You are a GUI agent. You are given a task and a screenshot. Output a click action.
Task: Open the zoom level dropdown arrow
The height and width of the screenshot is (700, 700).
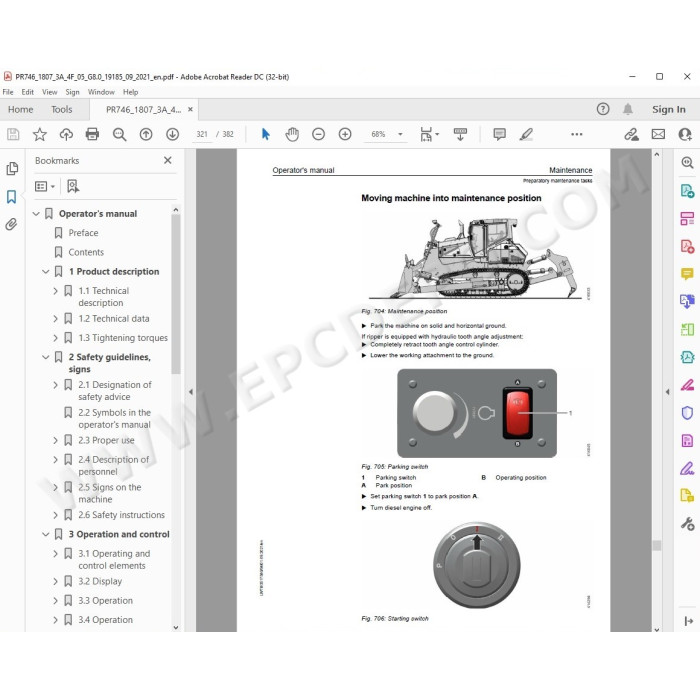[x=400, y=134]
